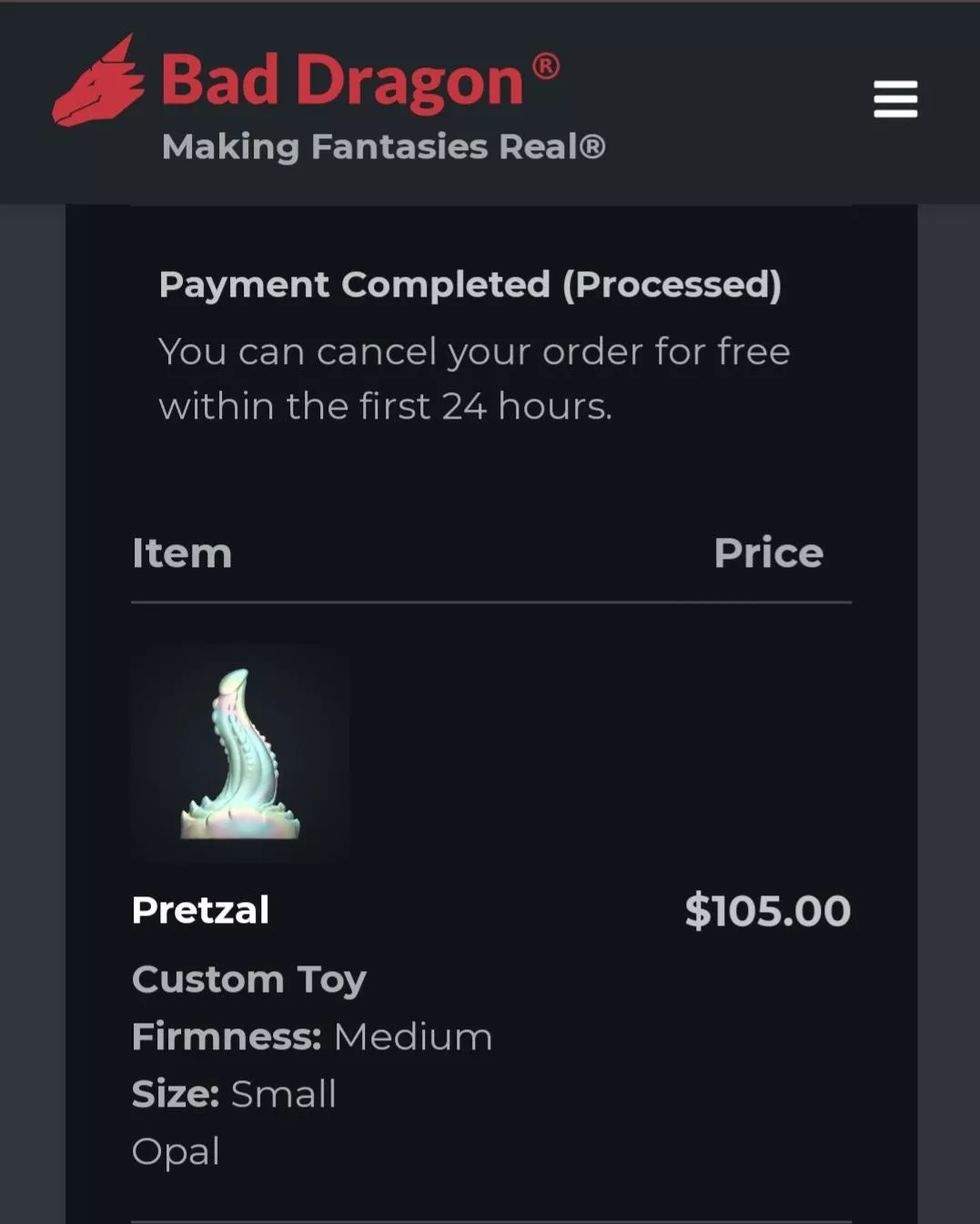Click the Opal color label
The width and height of the screenshot is (980, 1224).
click(176, 1151)
